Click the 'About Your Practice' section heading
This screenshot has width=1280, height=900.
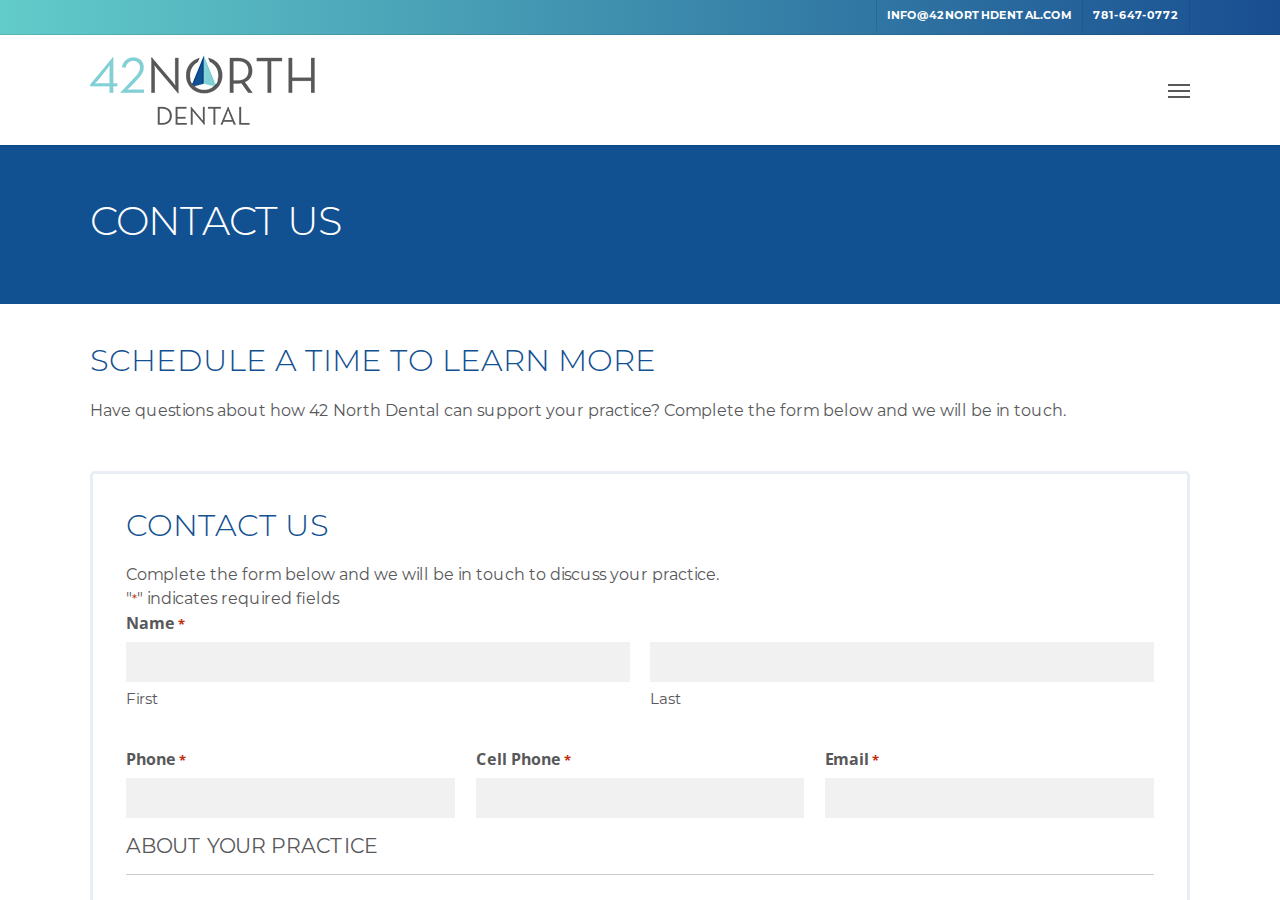pyautogui.click(x=252, y=846)
